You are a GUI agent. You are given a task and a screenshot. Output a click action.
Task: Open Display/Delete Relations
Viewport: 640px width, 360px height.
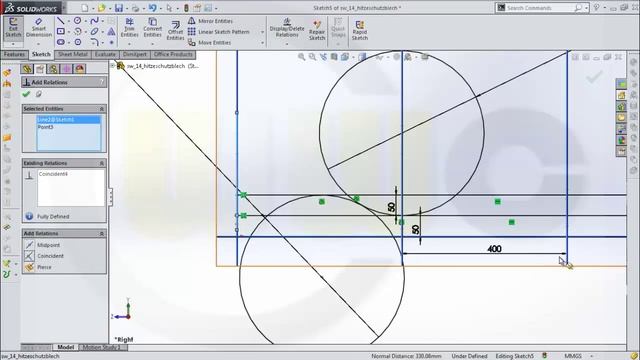click(x=287, y=28)
